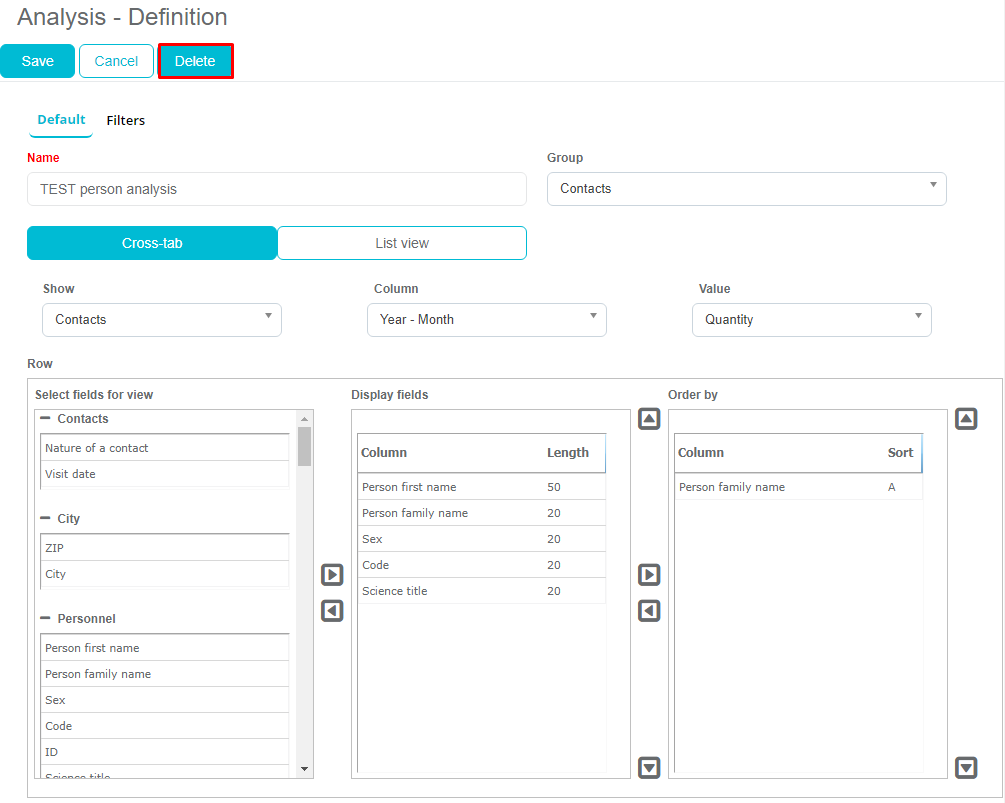Open the Default tab

point(61,120)
